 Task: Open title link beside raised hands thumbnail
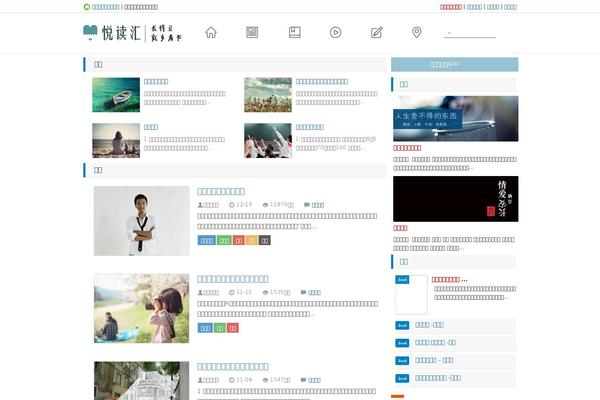pos(310,127)
